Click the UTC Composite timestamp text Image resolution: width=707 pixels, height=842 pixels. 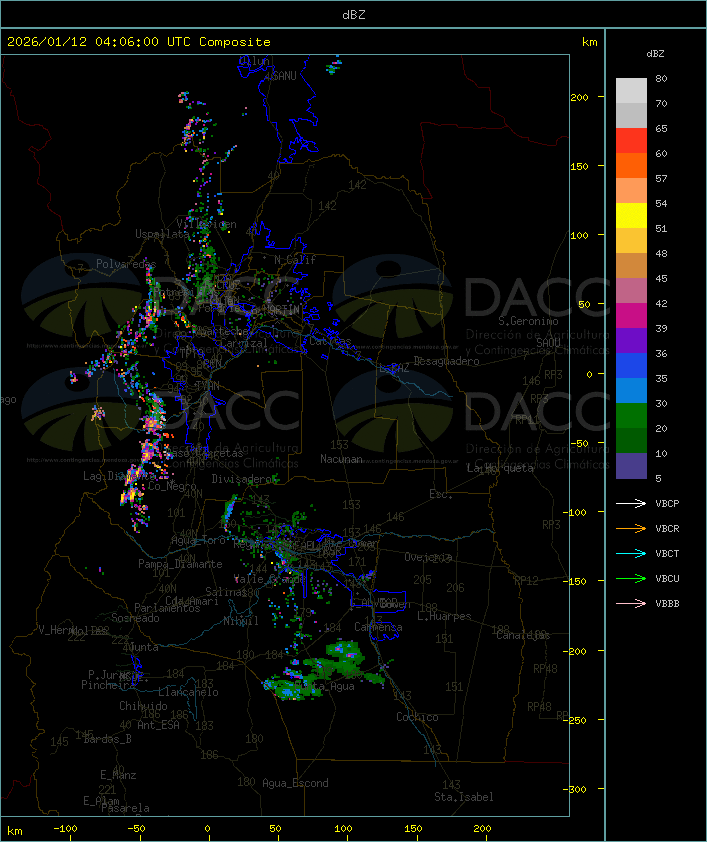pos(139,42)
